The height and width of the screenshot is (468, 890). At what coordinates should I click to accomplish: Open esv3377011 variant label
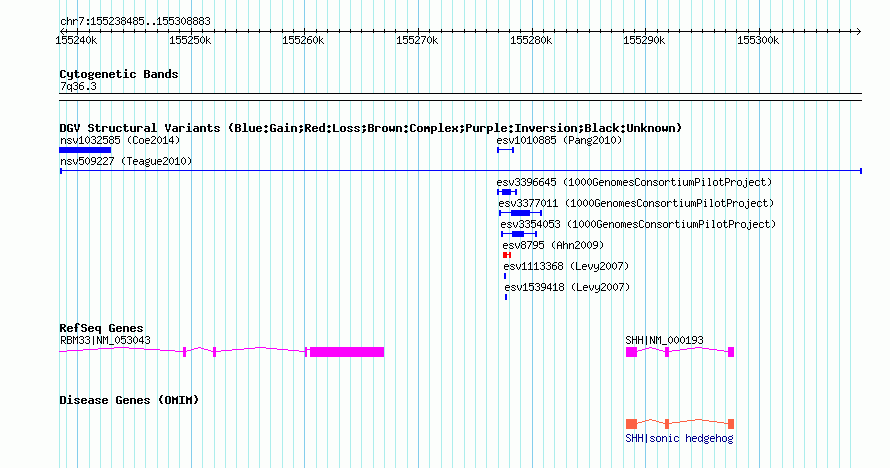[x=636, y=203]
